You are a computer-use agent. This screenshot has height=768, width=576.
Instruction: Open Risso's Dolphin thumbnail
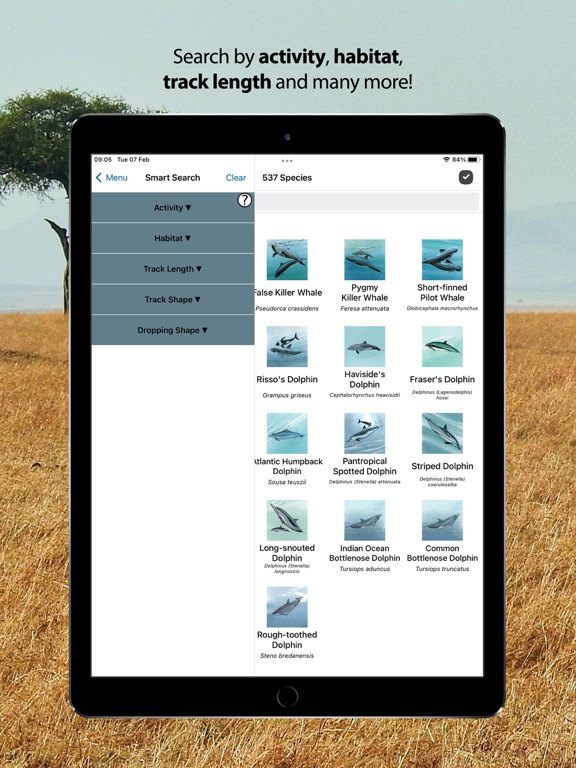(287, 346)
